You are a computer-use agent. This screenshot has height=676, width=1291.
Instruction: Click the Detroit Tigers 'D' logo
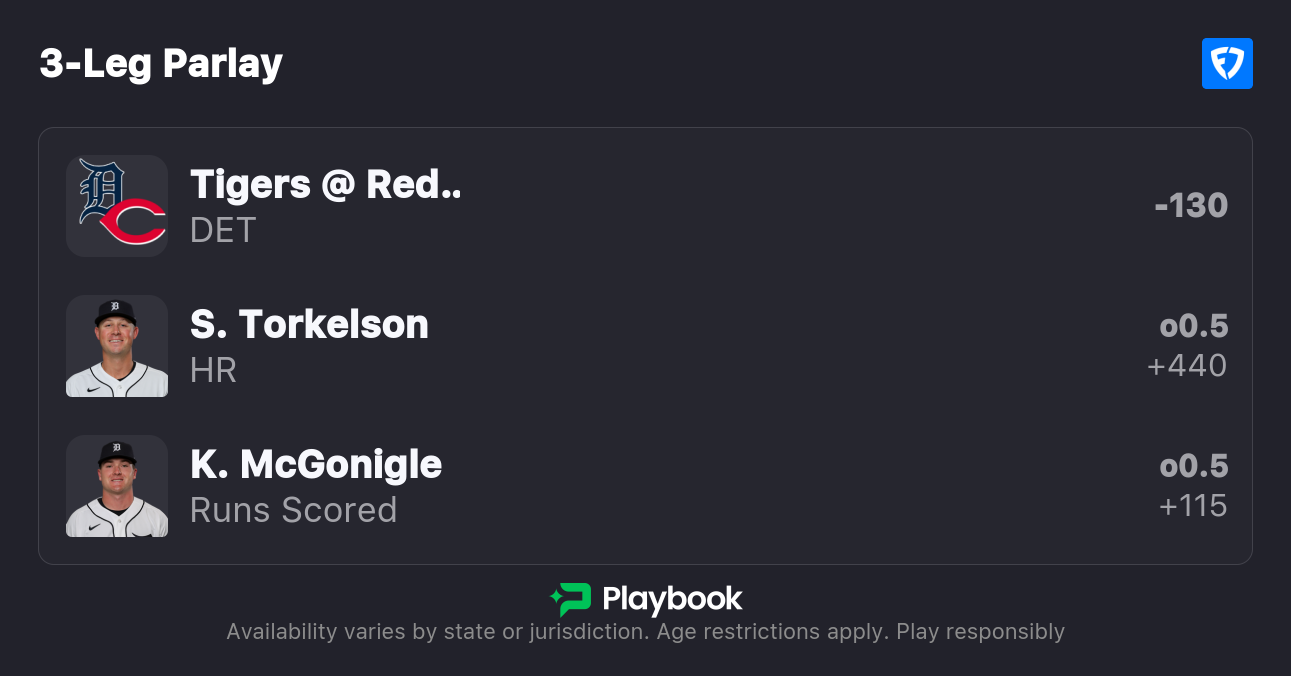(100, 189)
